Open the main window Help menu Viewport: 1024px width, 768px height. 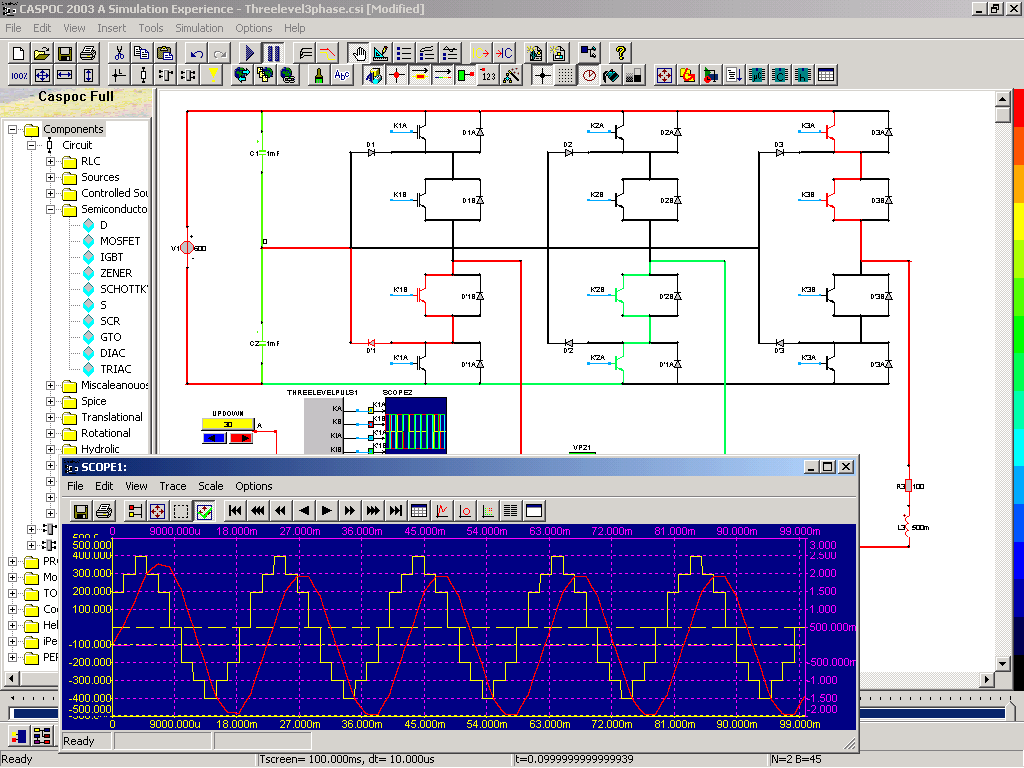pyautogui.click(x=295, y=28)
